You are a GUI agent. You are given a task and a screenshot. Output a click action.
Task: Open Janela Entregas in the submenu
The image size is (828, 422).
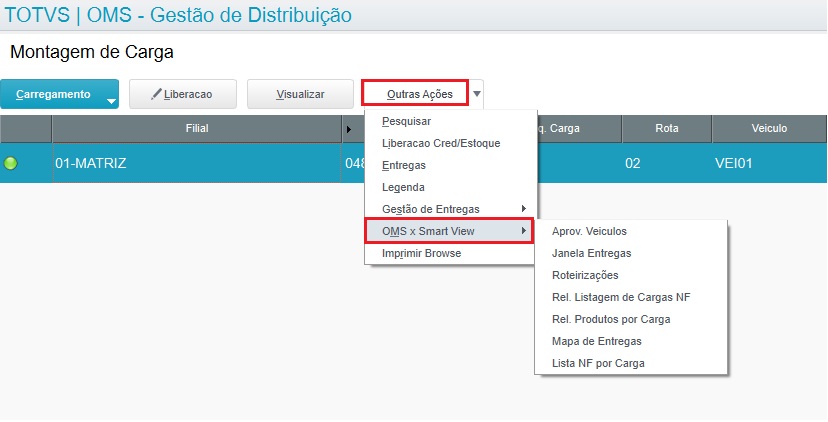tap(631, 254)
